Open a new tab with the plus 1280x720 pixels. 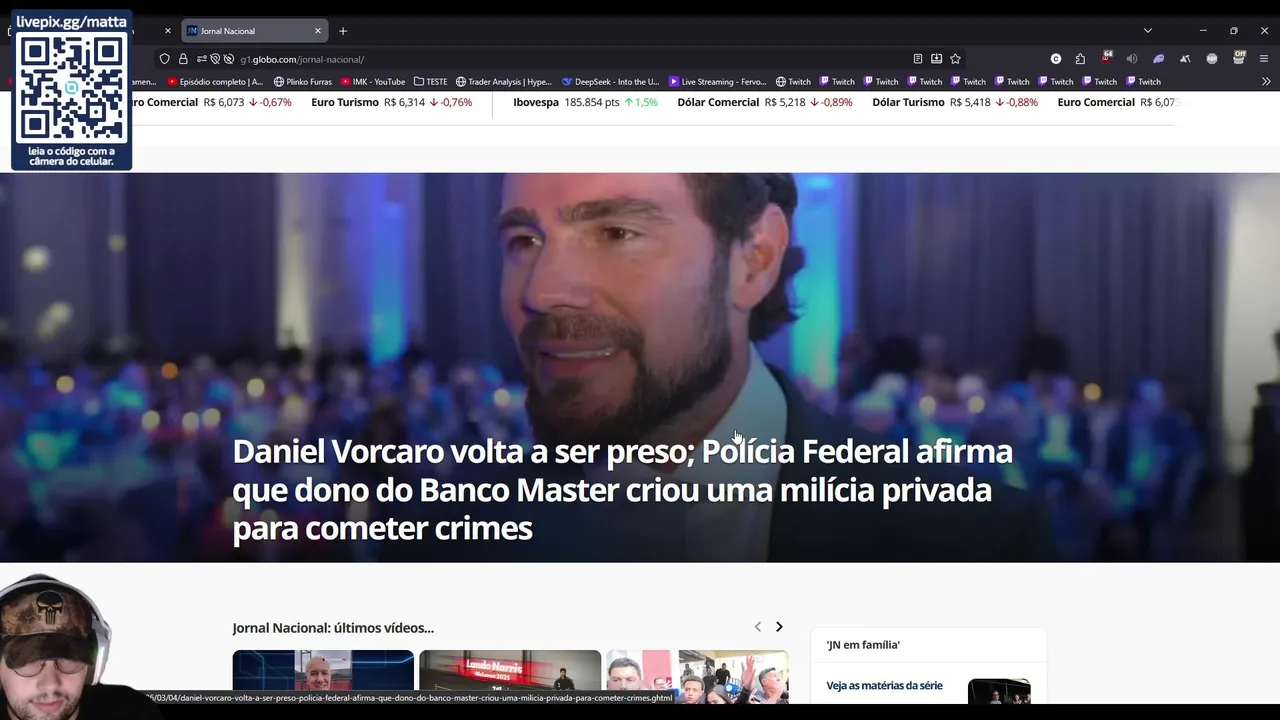point(343,31)
